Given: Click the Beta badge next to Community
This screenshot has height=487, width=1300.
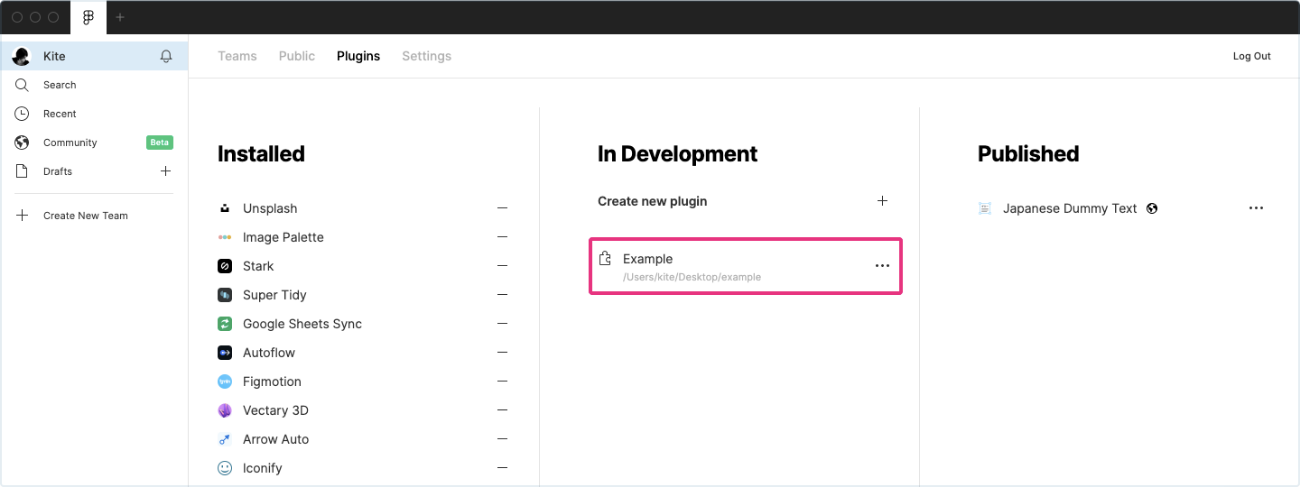Looking at the screenshot, I should pos(160,143).
